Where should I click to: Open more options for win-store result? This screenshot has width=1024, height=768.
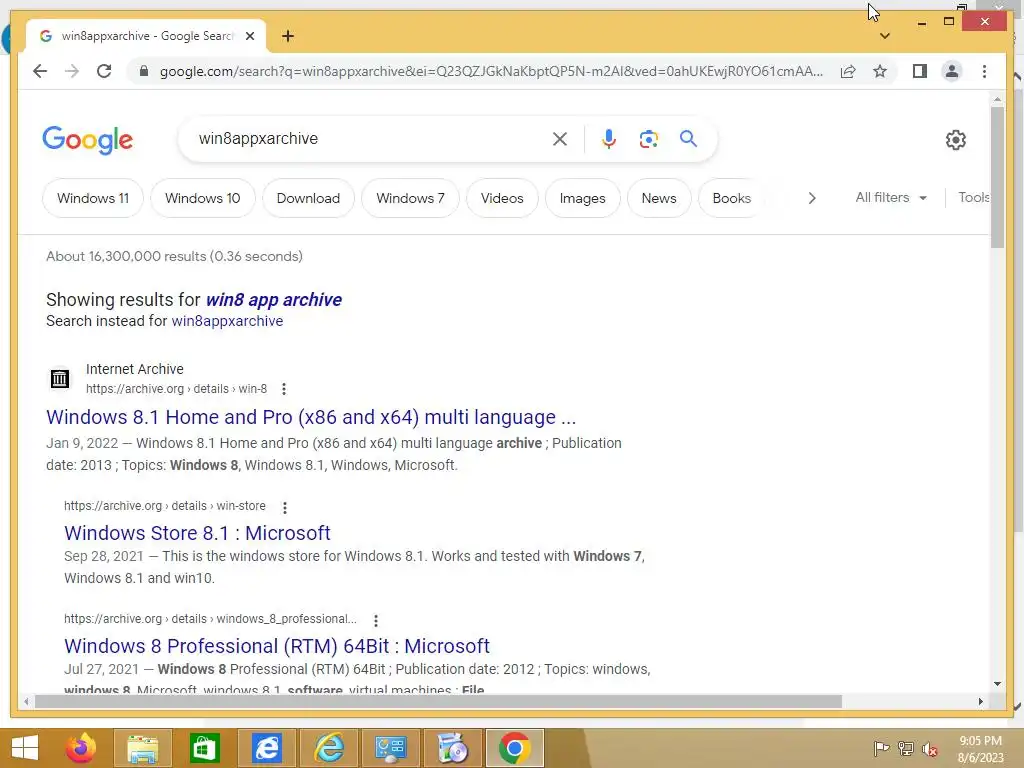click(285, 507)
